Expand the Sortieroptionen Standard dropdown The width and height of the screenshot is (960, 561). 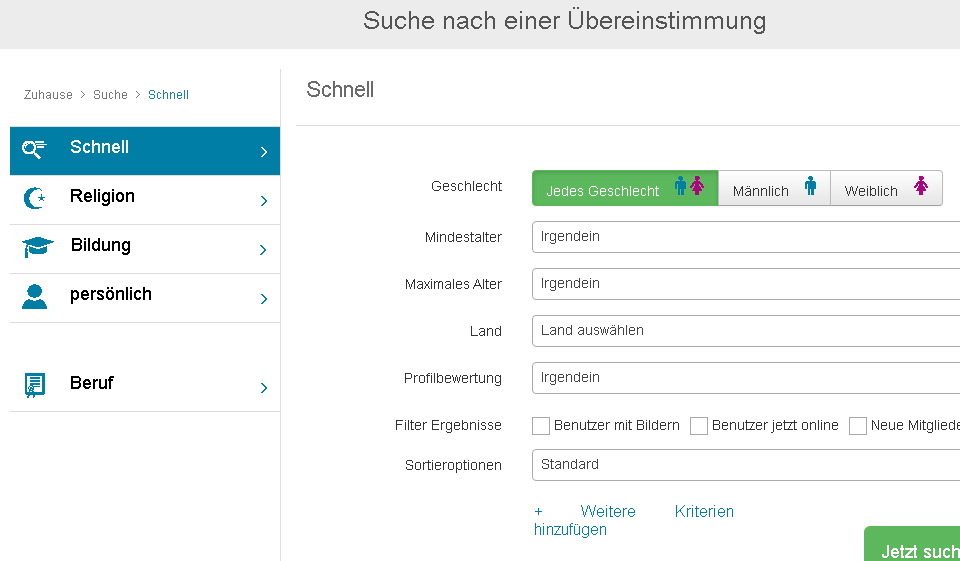point(745,465)
